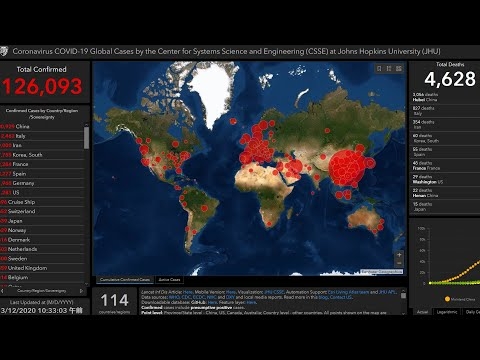480x360 pixels.
Task: Open the map legend list icon
Action: click(389, 68)
